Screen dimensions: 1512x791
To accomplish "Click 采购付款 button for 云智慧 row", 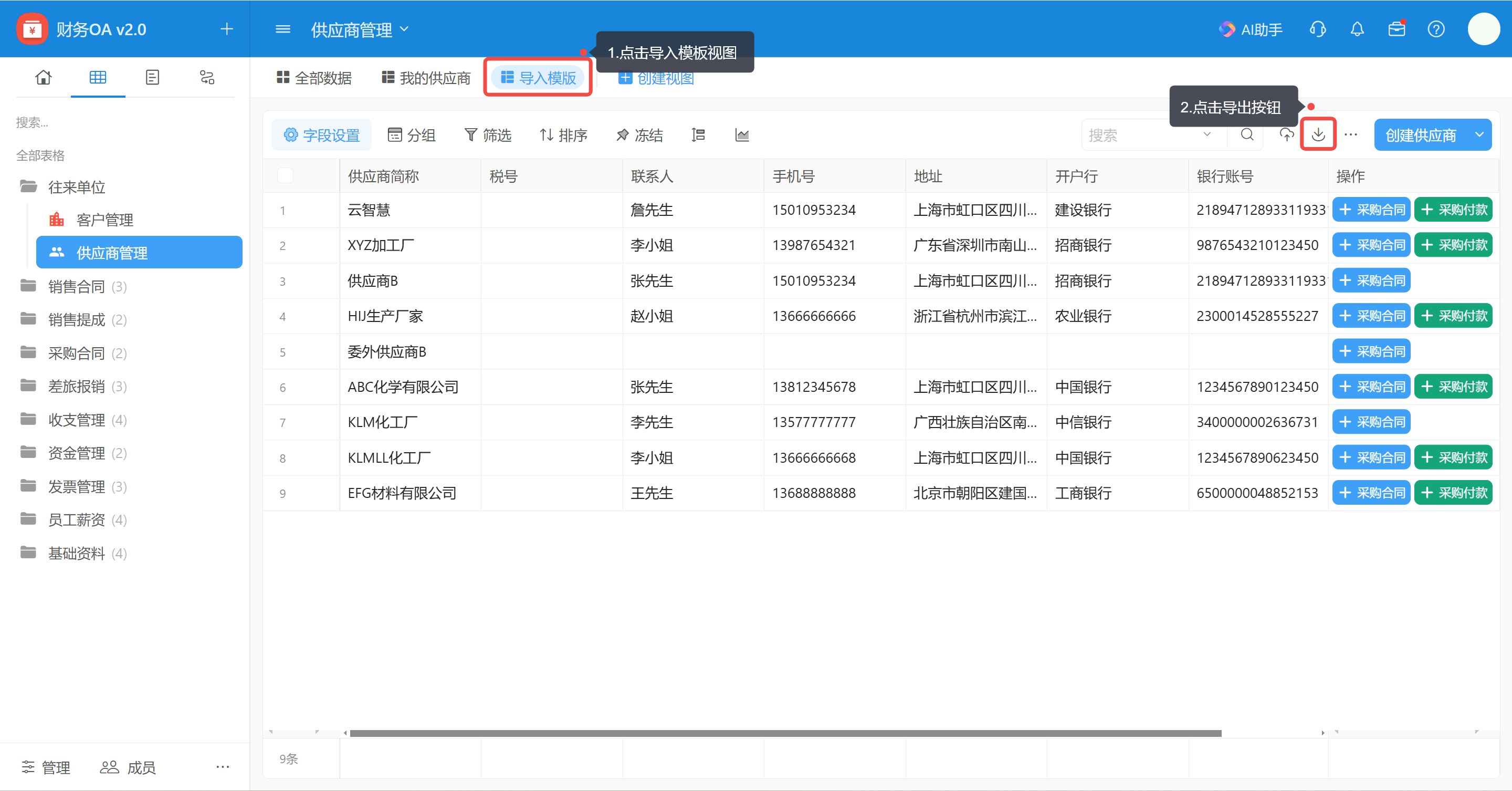I will (1453, 210).
